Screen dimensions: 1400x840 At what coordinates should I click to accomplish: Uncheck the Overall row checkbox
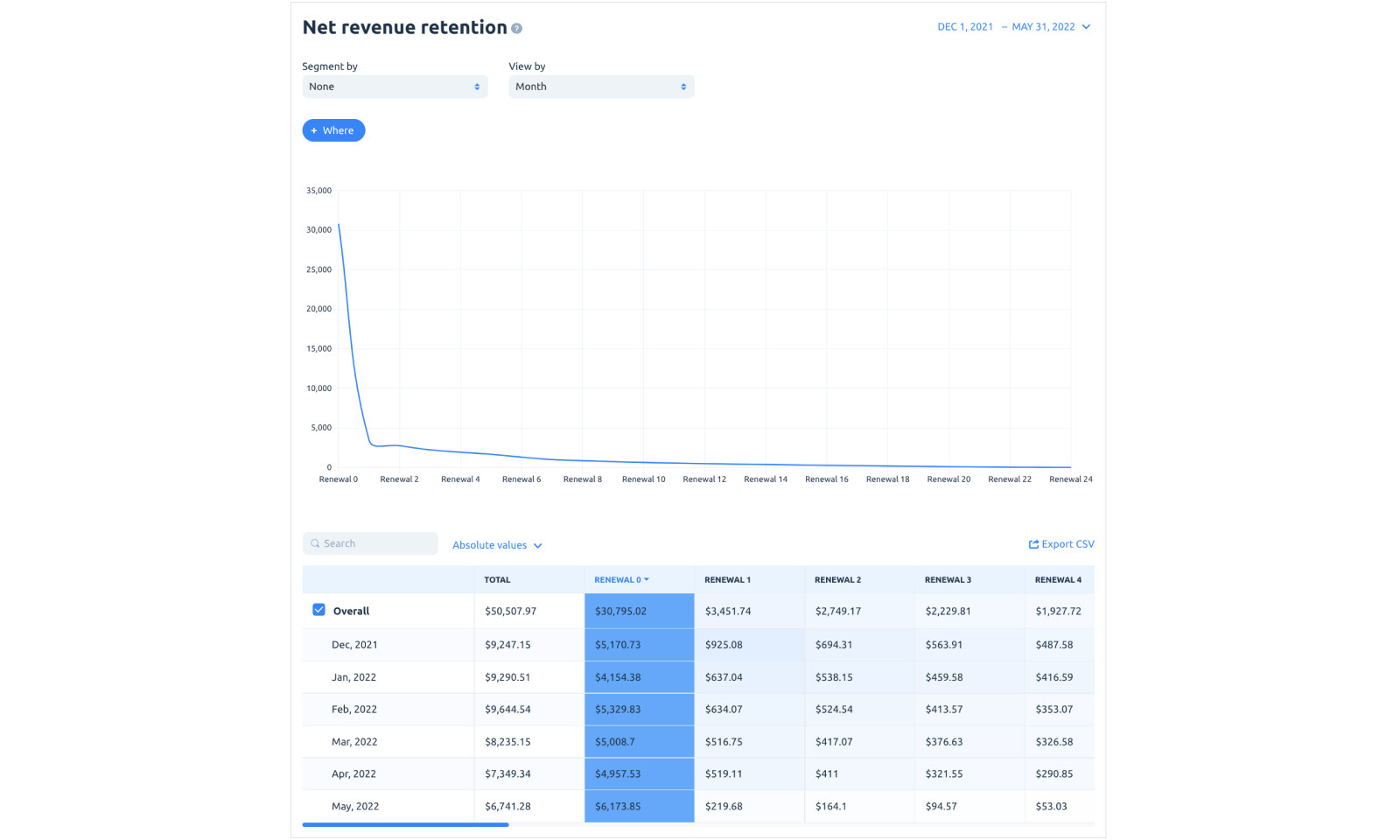pyautogui.click(x=318, y=610)
